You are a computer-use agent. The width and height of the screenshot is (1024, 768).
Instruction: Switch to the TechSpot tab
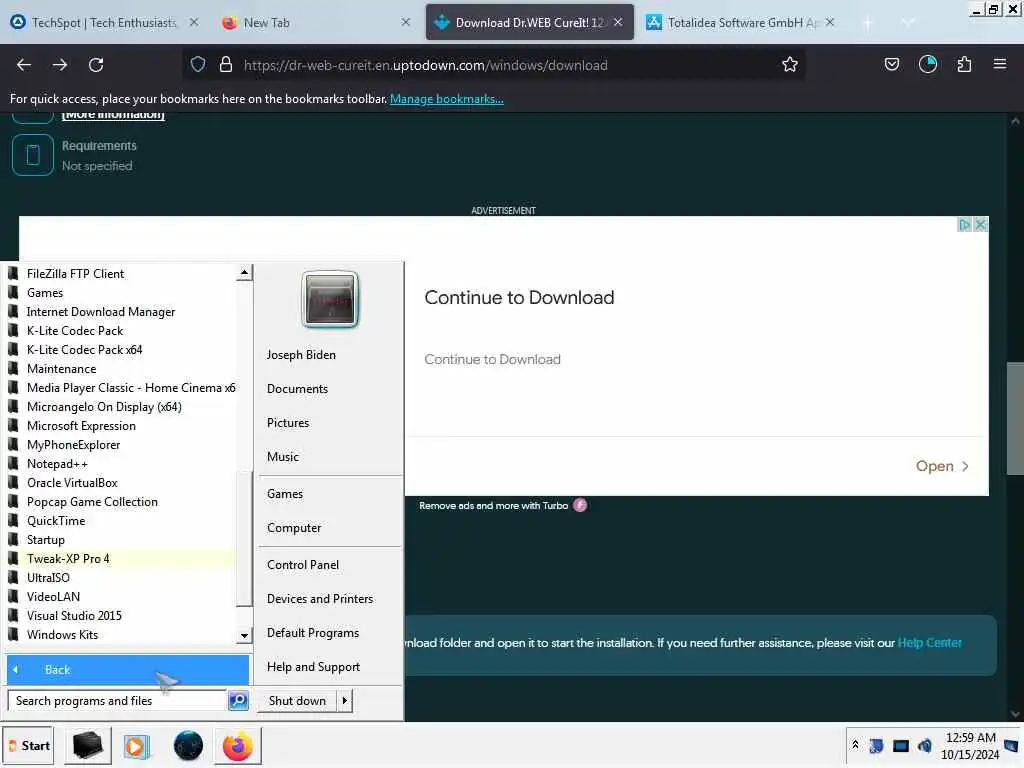(x=104, y=22)
